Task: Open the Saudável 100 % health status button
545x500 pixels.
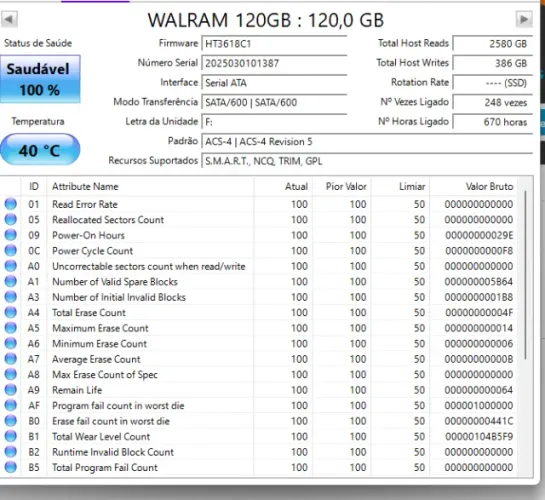Action: tap(40, 79)
